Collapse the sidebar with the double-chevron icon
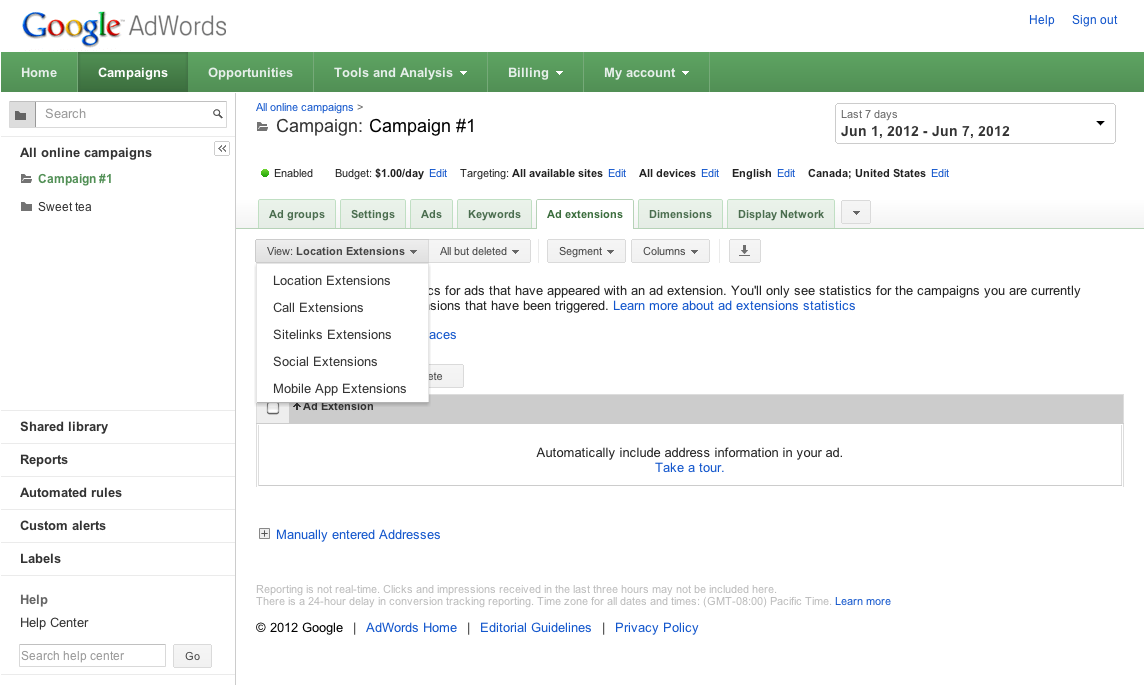The image size is (1144, 685). tap(222, 149)
